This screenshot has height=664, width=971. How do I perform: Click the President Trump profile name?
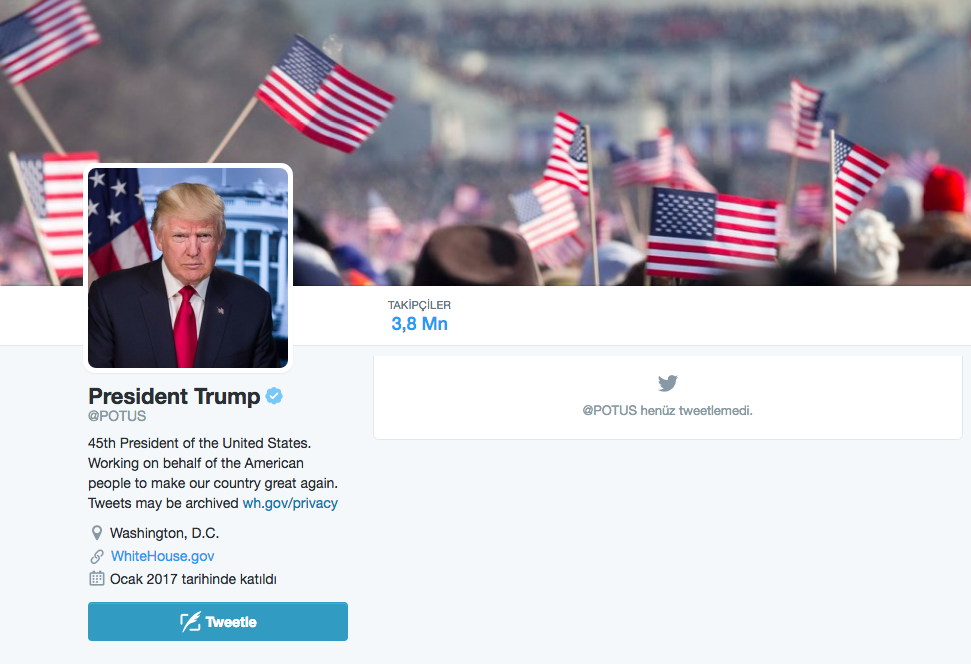tap(174, 396)
